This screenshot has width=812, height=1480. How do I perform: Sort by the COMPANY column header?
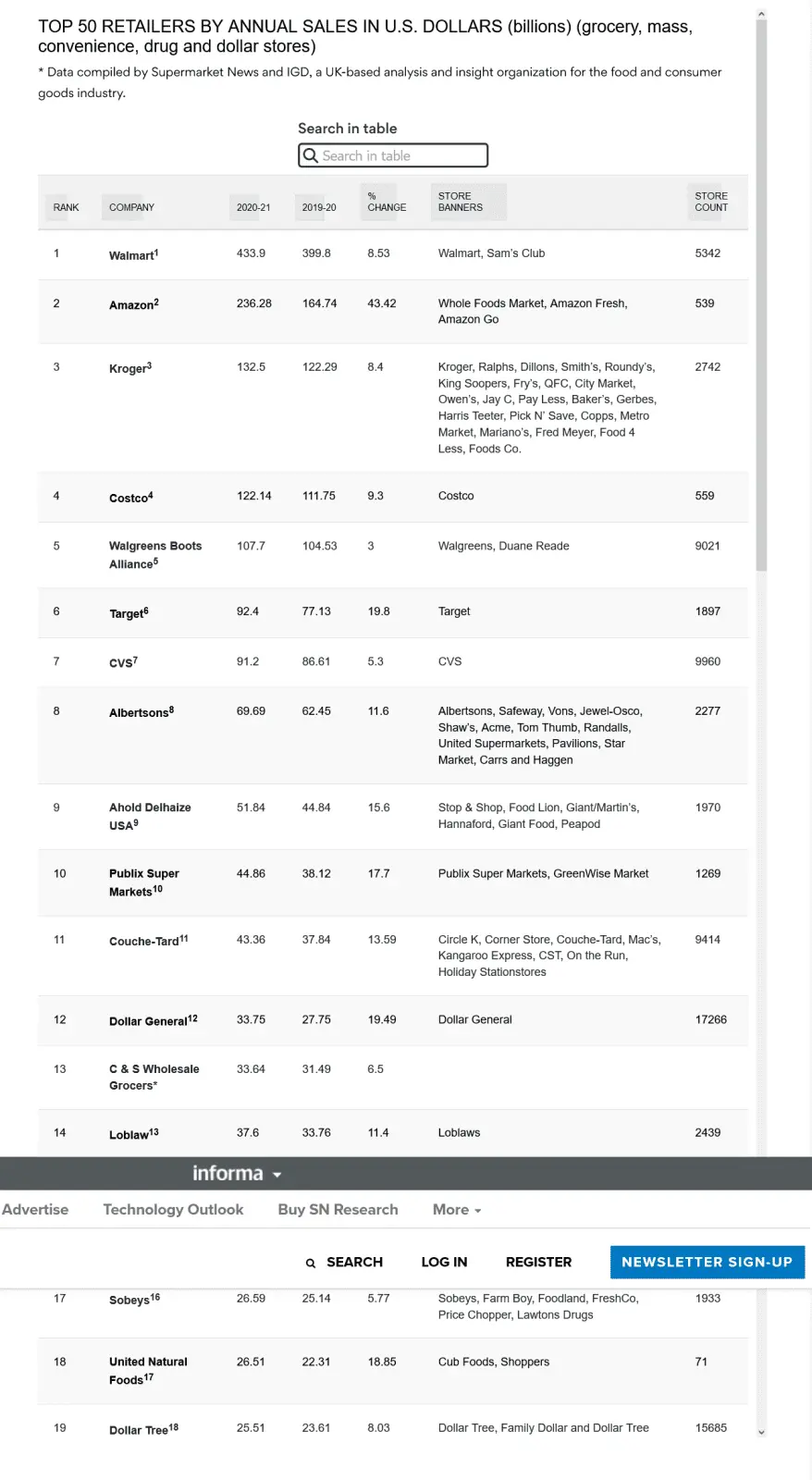click(131, 207)
